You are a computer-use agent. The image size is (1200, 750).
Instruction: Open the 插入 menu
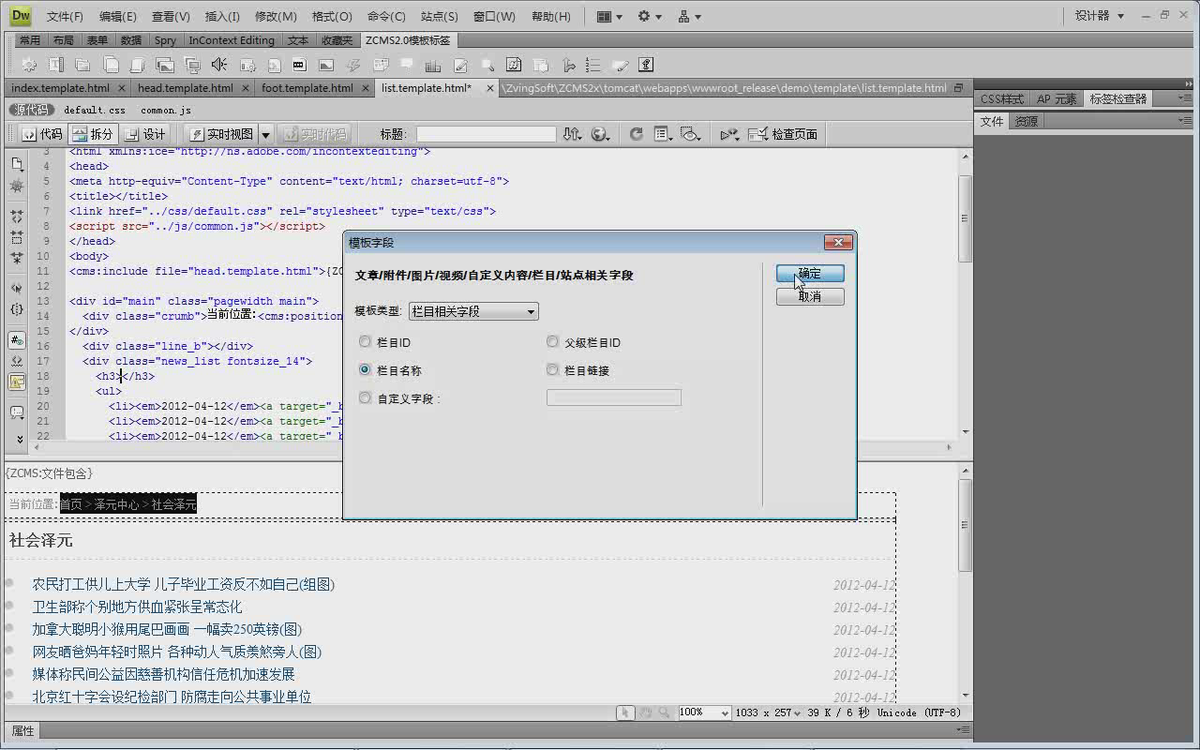click(x=222, y=15)
